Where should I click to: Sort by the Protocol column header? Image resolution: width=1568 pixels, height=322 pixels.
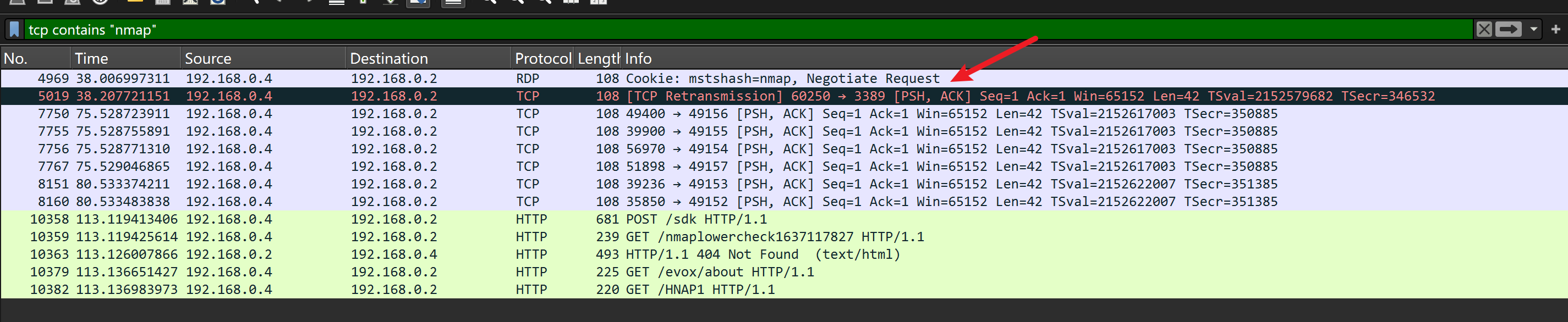tap(542, 58)
